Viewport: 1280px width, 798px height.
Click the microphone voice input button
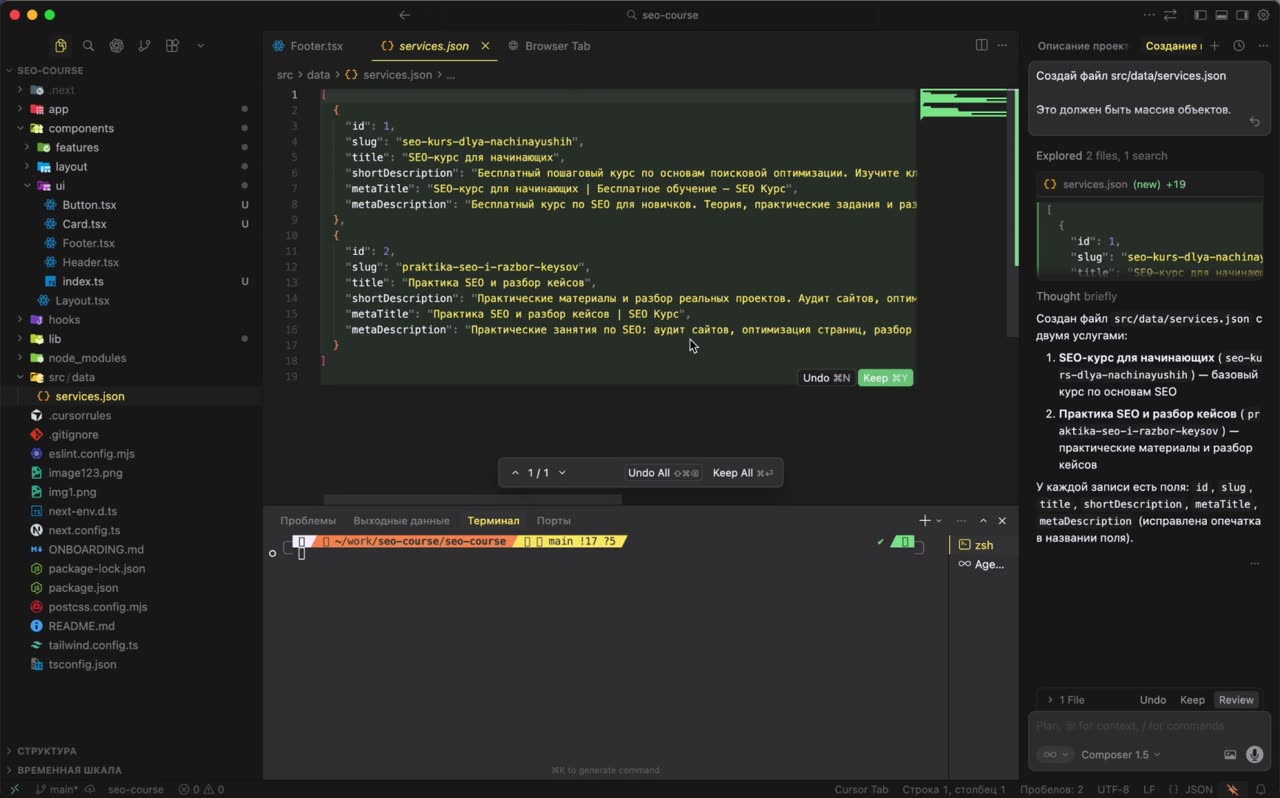pyautogui.click(x=1254, y=754)
